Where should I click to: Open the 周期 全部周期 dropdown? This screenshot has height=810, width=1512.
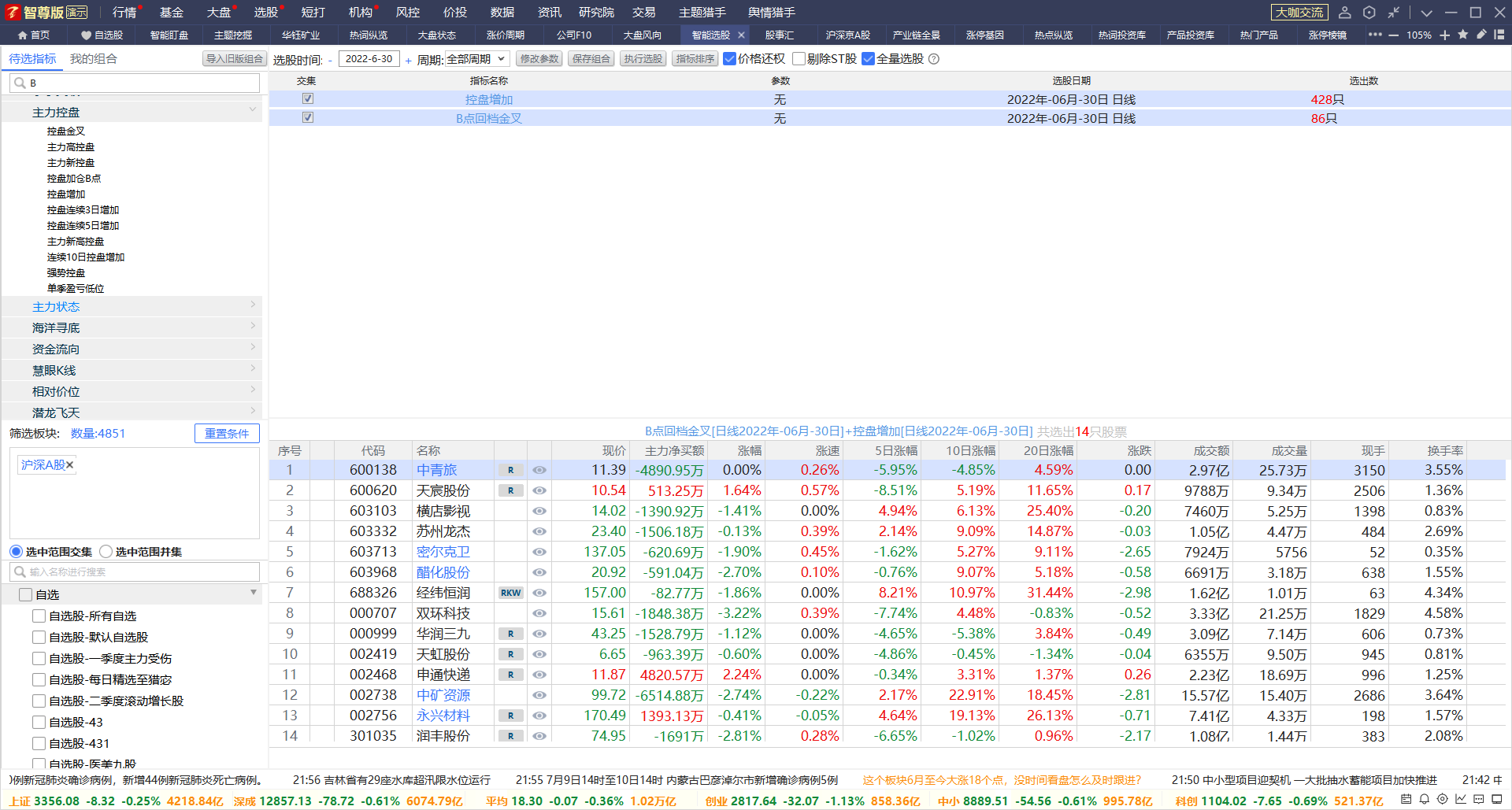tap(477, 59)
